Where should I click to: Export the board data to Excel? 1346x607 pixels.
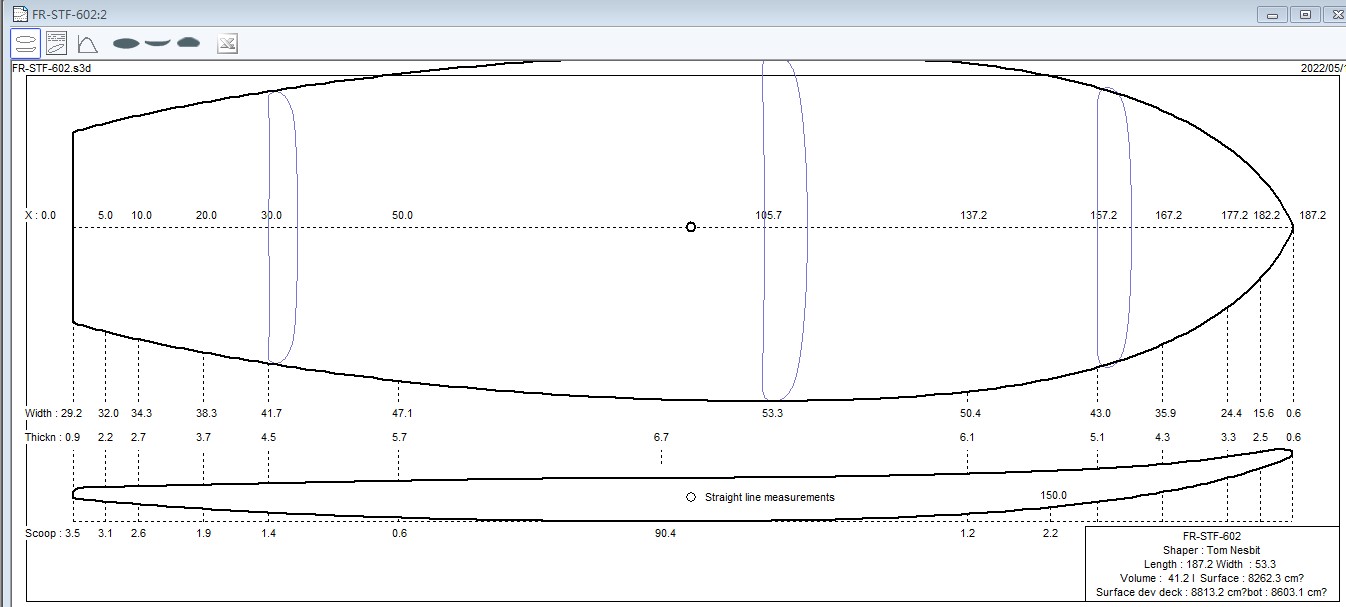(x=227, y=43)
